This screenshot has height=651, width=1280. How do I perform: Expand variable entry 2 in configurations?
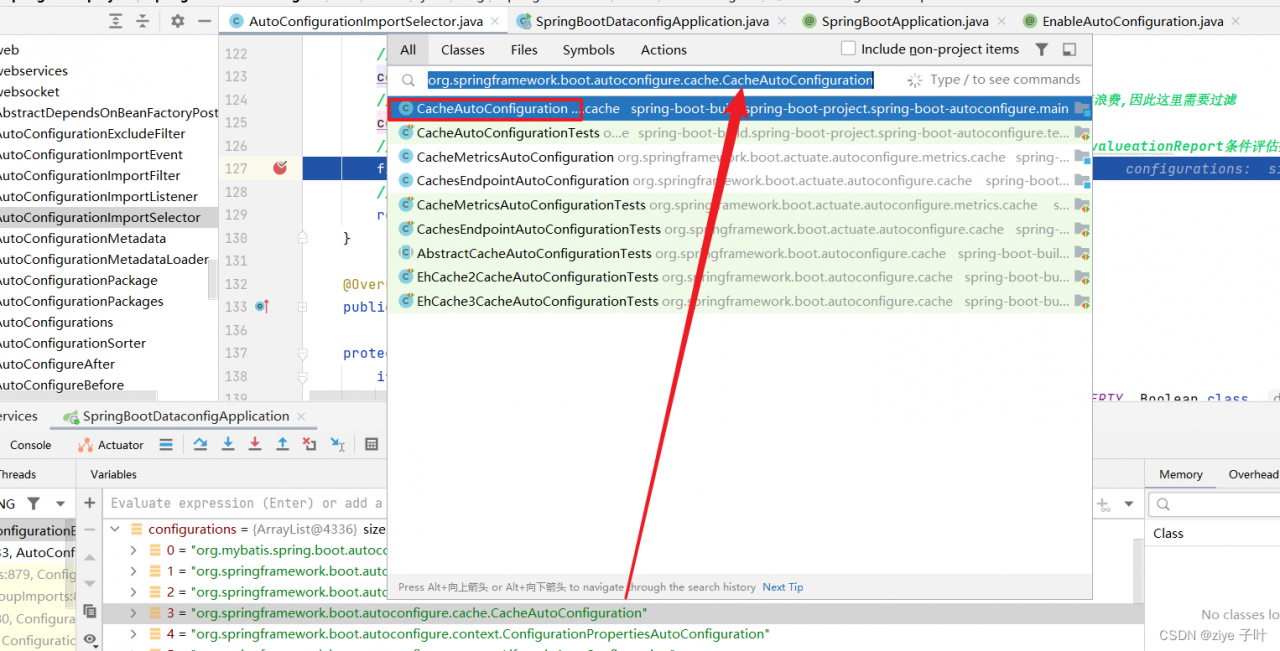135,592
